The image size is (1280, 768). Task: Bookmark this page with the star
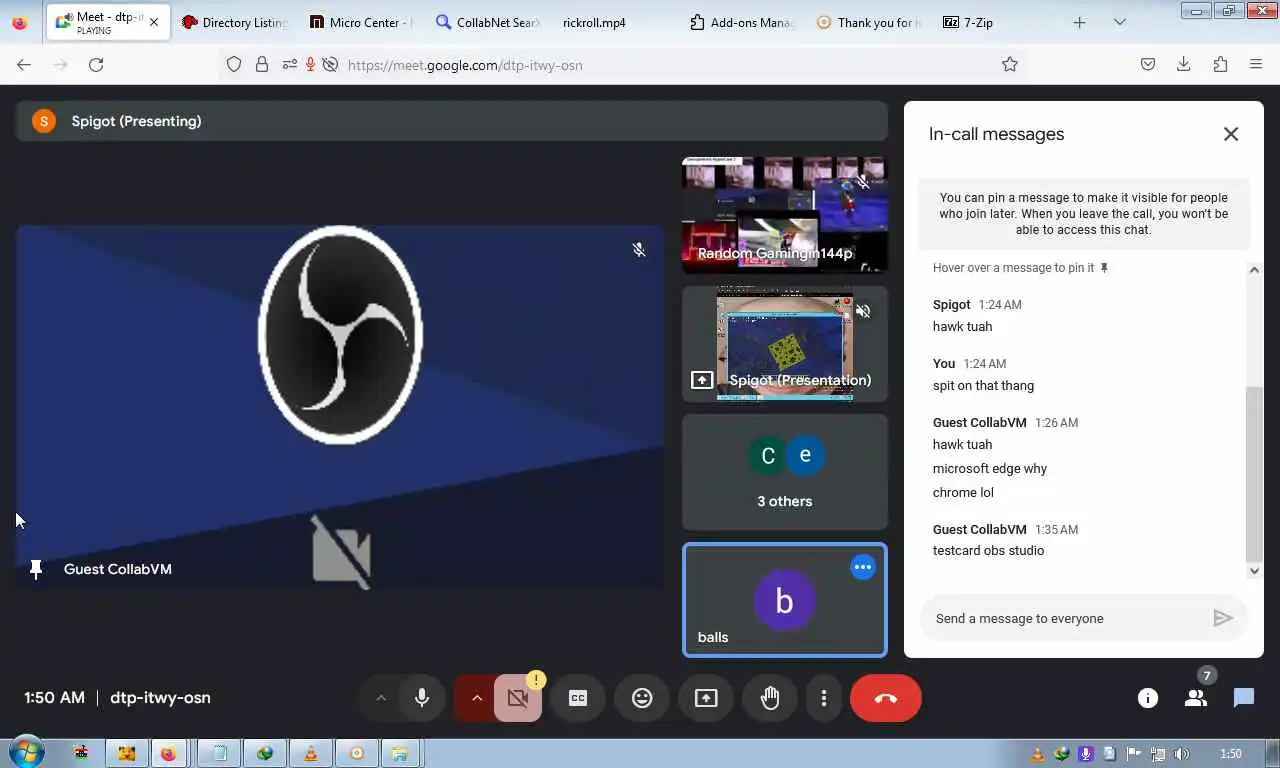click(x=1010, y=65)
